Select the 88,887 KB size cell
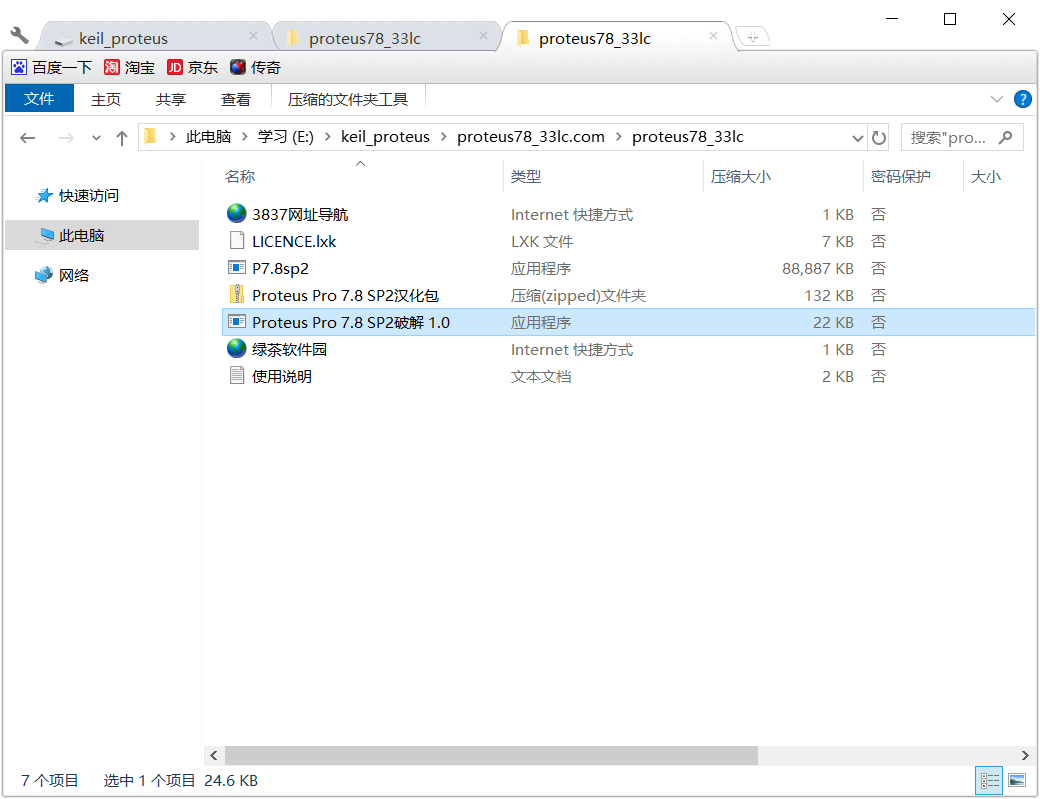 (x=817, y=269)
